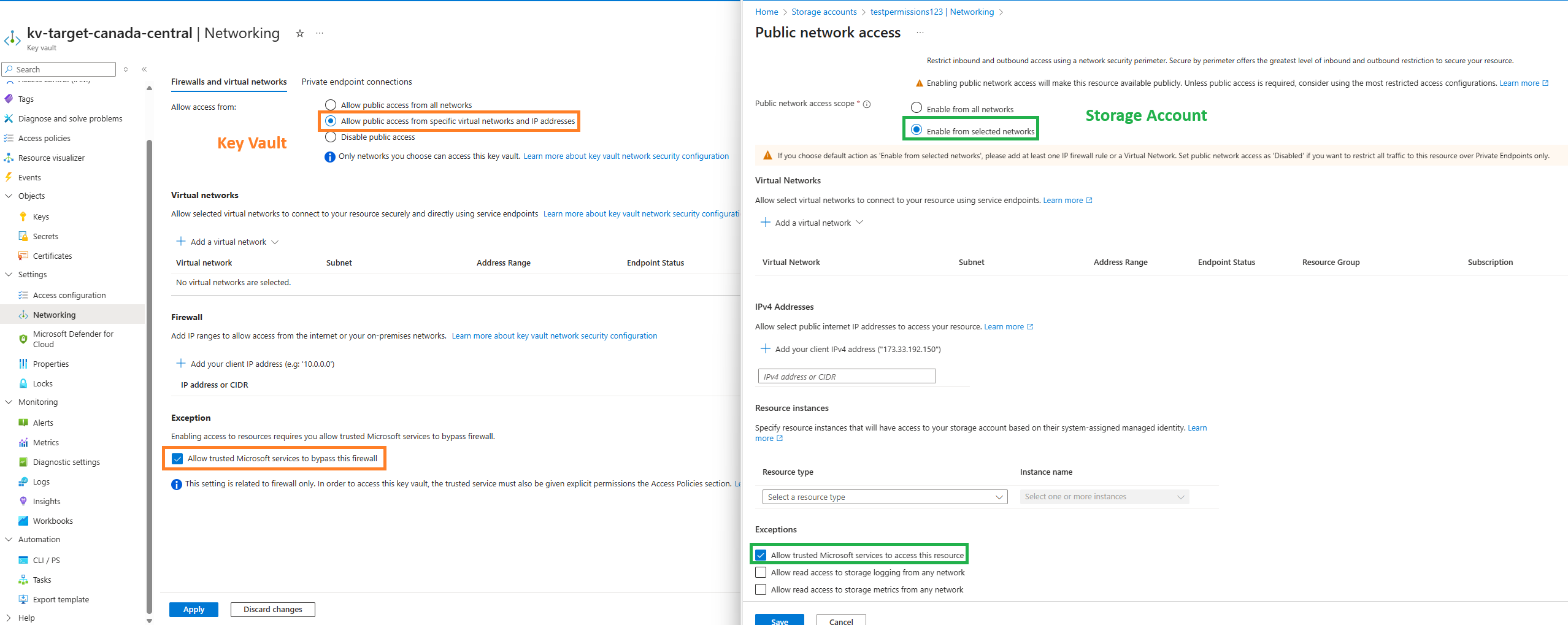Screen dimensions: 1568x625
Task: Open the 'Select a resource type' dropdown
Action: pyautogui.click(x=884, y=497)
